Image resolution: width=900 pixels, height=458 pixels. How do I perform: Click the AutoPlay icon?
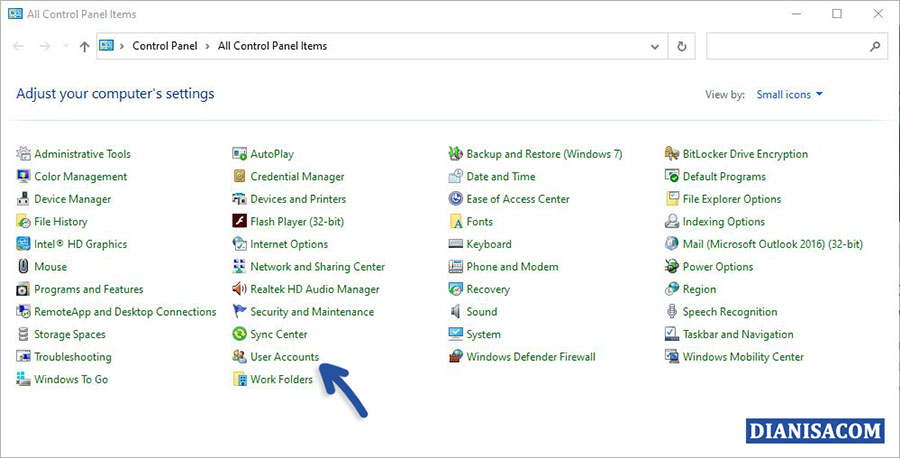pyautogui.click(x=239, y=154)
